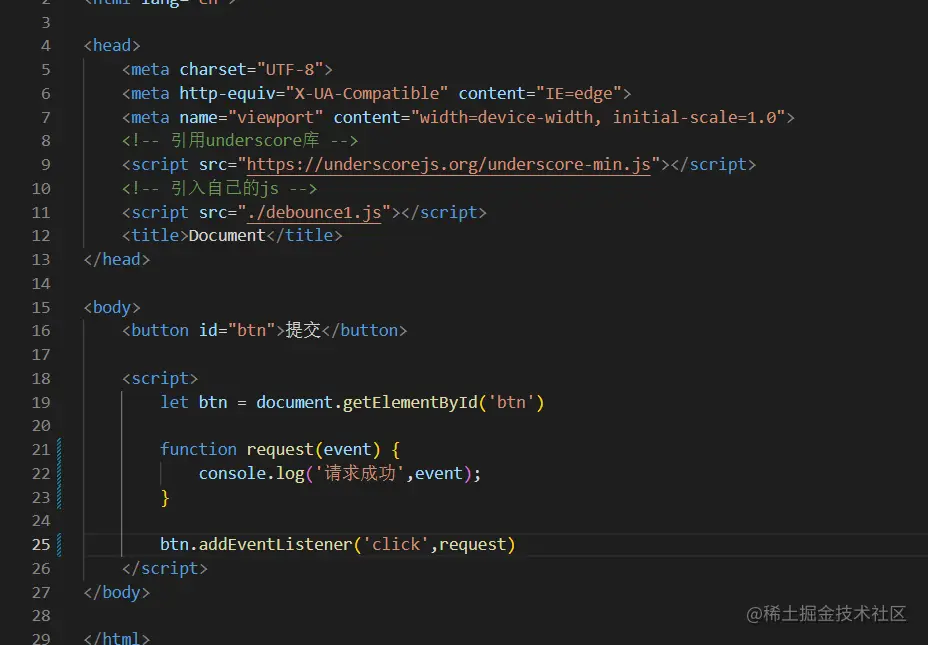Click the "X-UA-Compatible" attribute value
928x645 pixels.
coord(367,93)
